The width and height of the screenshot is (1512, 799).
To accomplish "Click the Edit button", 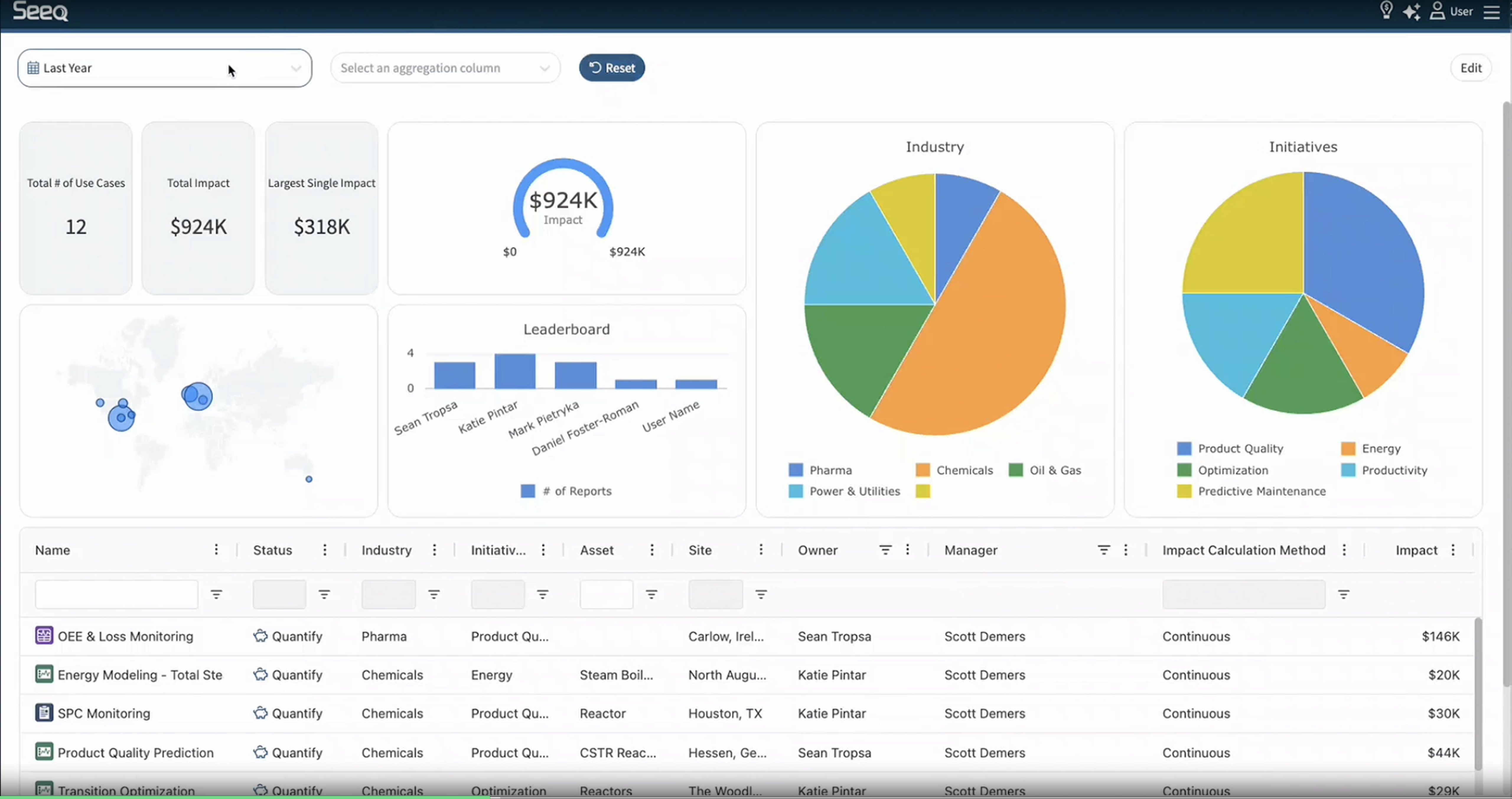I will (1470, 68).
